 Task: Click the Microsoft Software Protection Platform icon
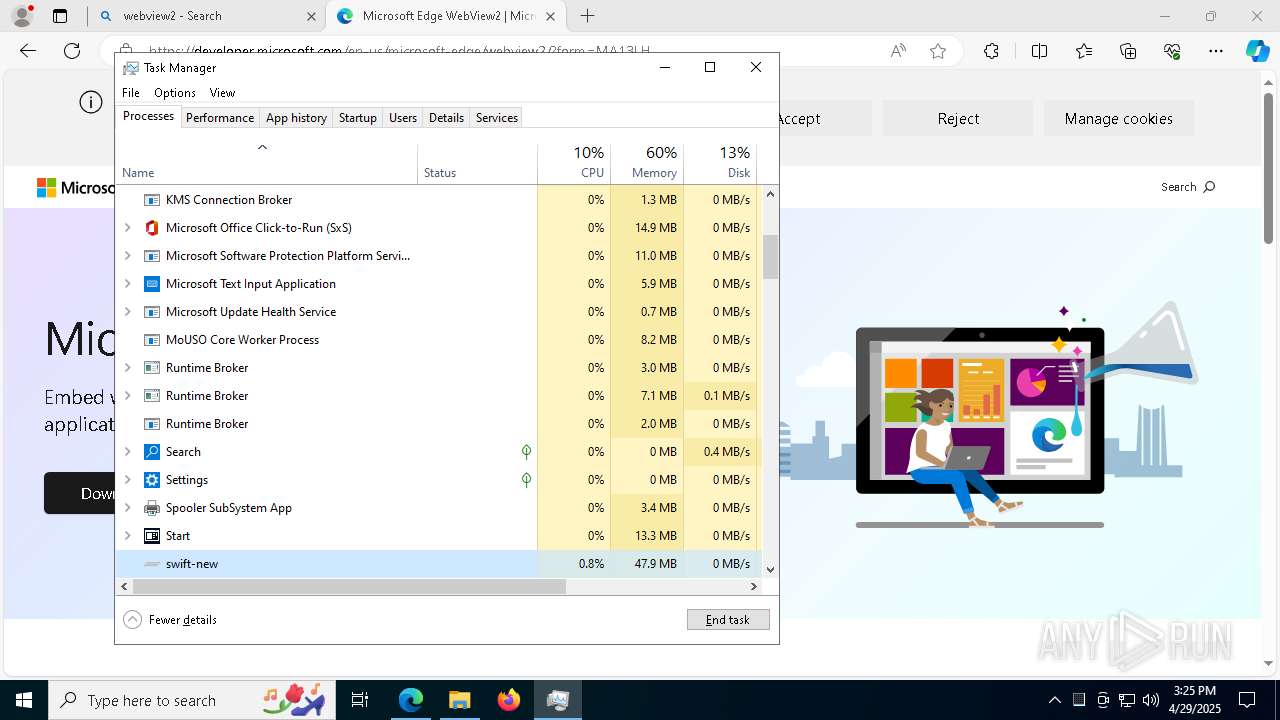(152, 256)
